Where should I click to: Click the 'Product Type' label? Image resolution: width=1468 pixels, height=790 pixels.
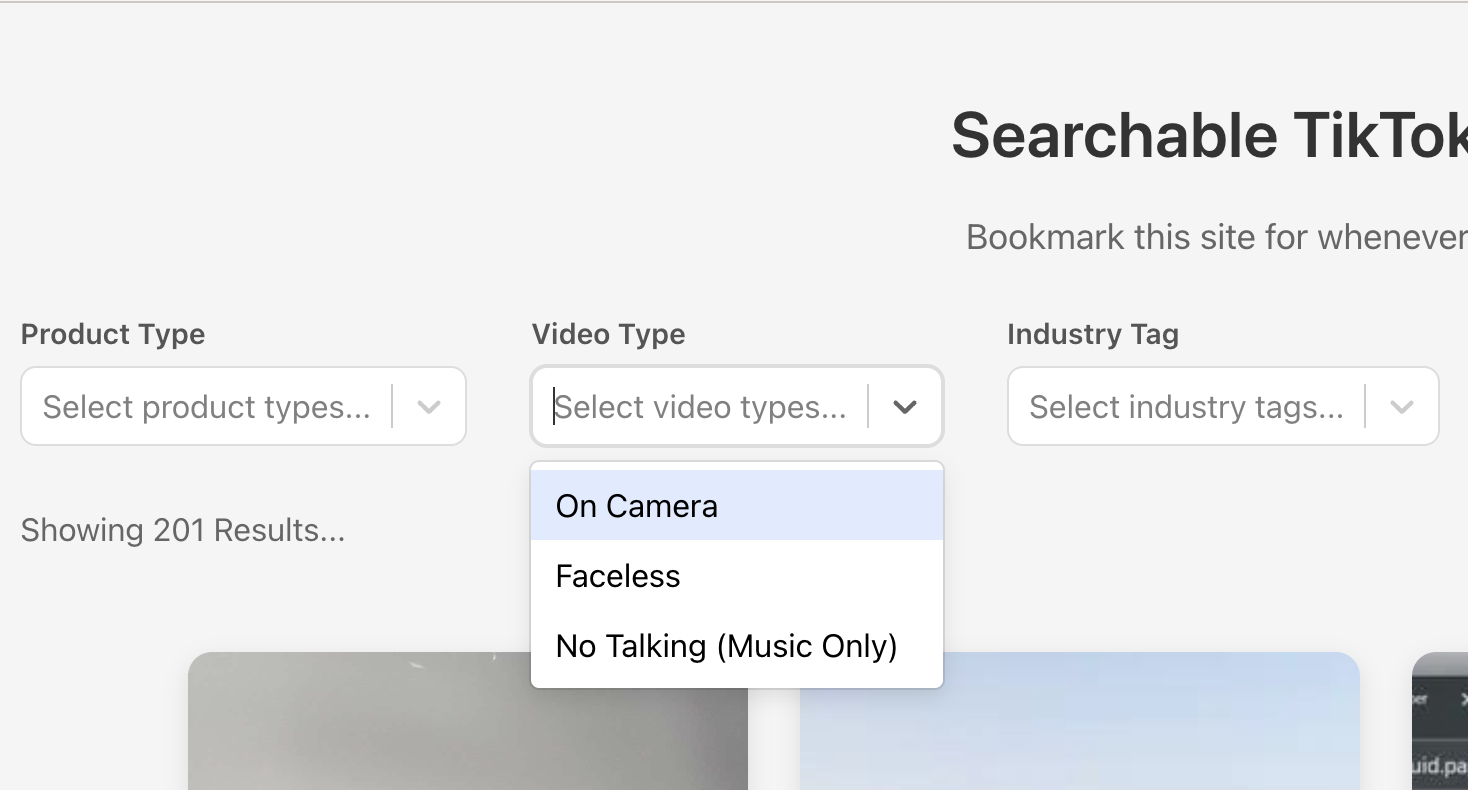pos(113,334)
